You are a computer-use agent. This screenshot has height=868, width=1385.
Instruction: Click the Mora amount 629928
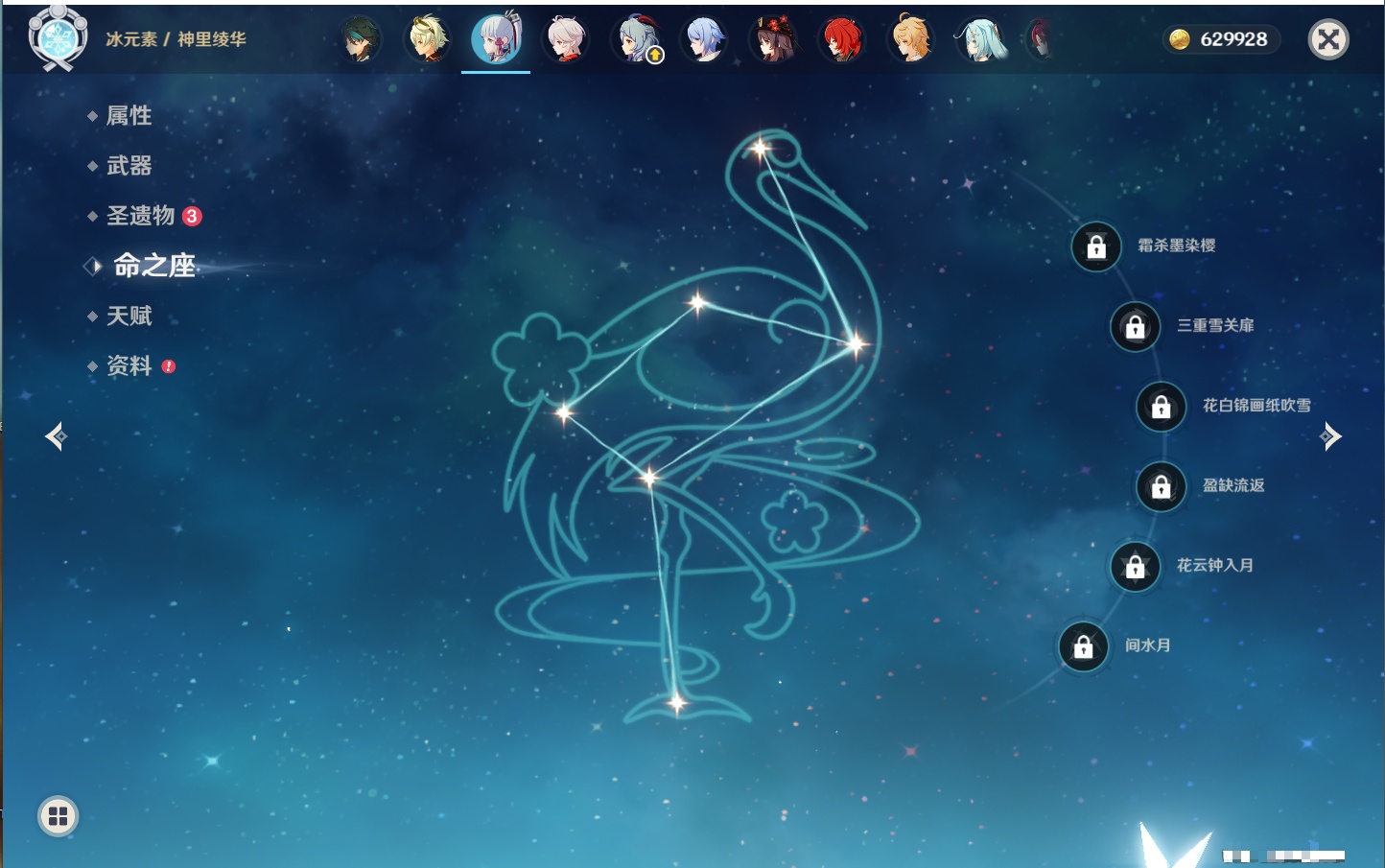click(x=1233, y=39)
